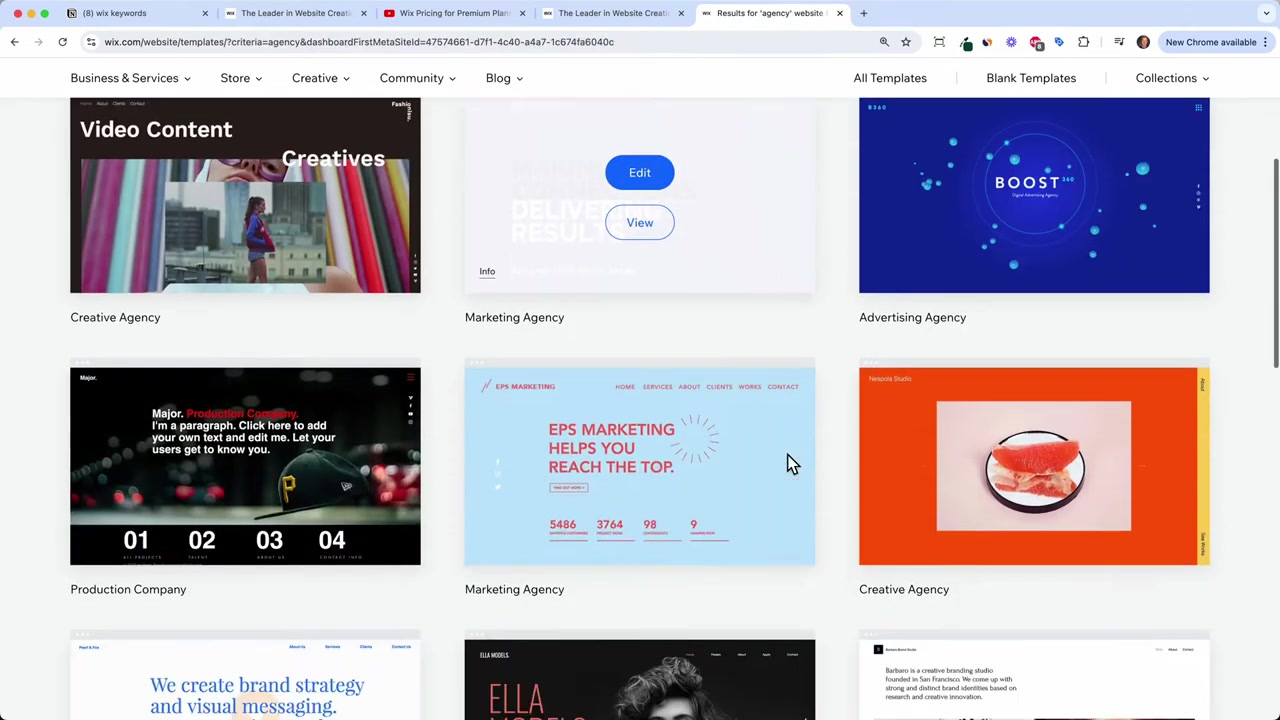Go back with the browser back arrow
Screen dimensions: 1280x720
point(14,42)
